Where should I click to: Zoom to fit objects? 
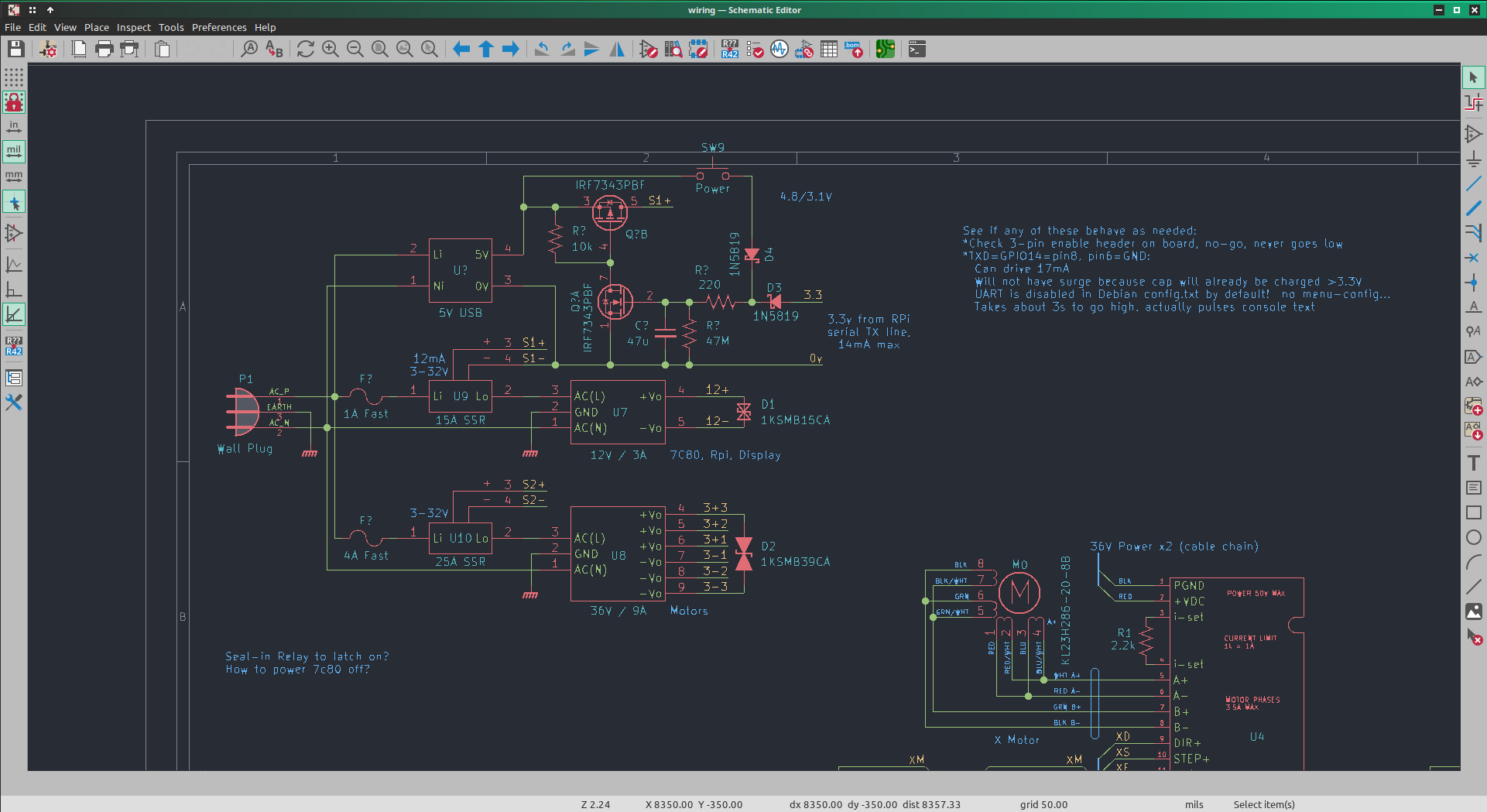(404, 50)
